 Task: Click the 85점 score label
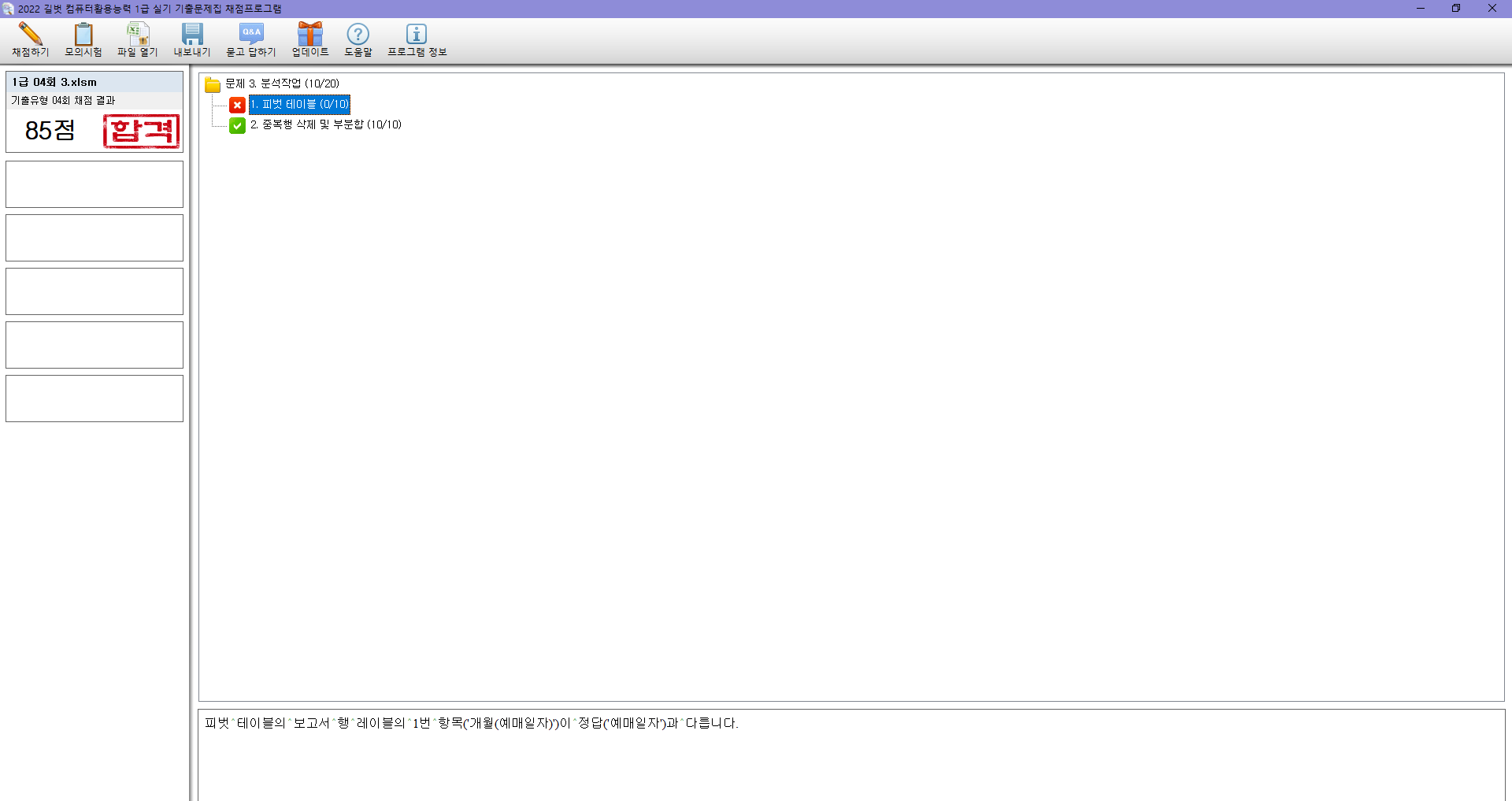tap(50, 131)
